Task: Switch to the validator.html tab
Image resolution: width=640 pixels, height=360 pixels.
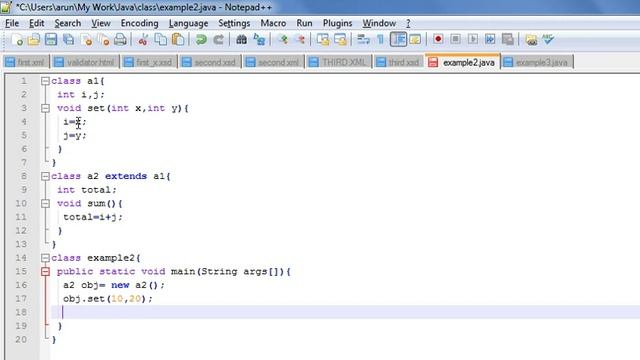Action: (85, 62)
